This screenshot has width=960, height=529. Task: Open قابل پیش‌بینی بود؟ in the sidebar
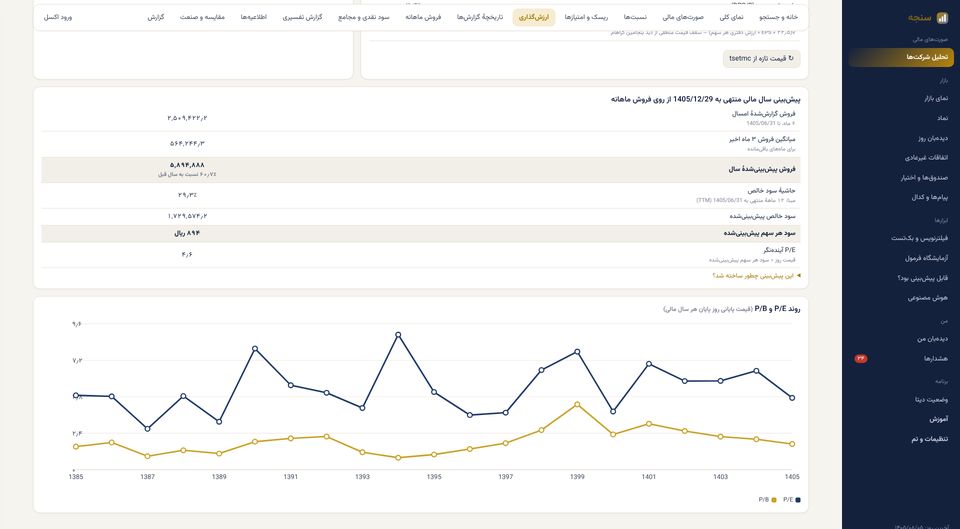(x=901, y=278)
